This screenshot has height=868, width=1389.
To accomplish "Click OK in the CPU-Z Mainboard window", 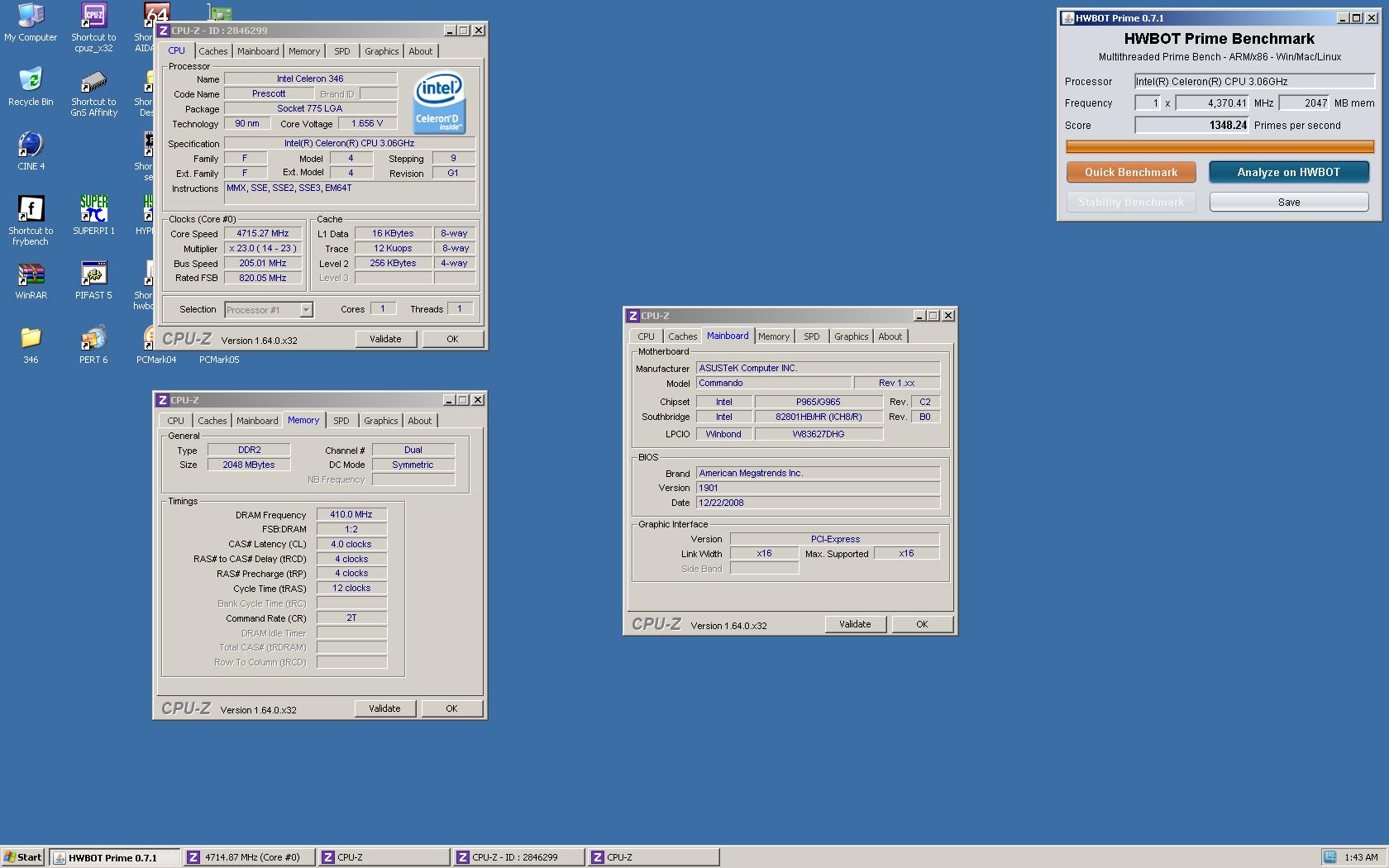I will click(x=922, y=624).
